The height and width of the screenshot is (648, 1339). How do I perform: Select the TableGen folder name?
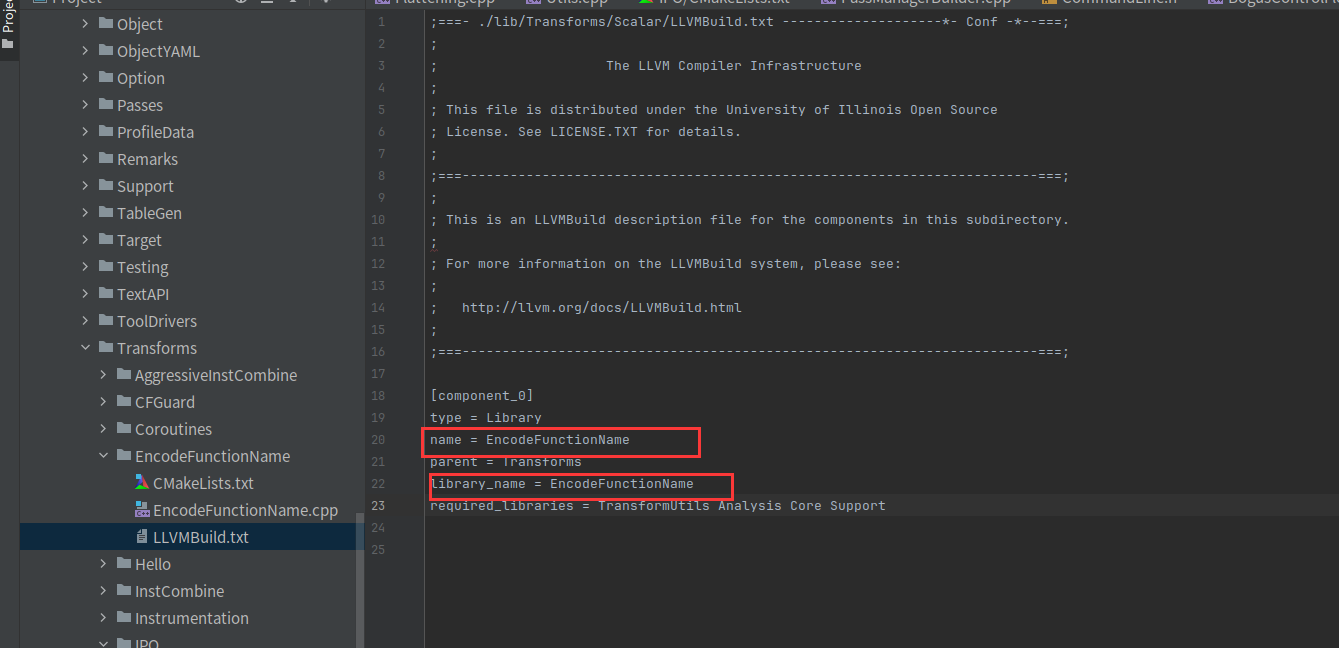pyautogui.click(x=149, y=213)
